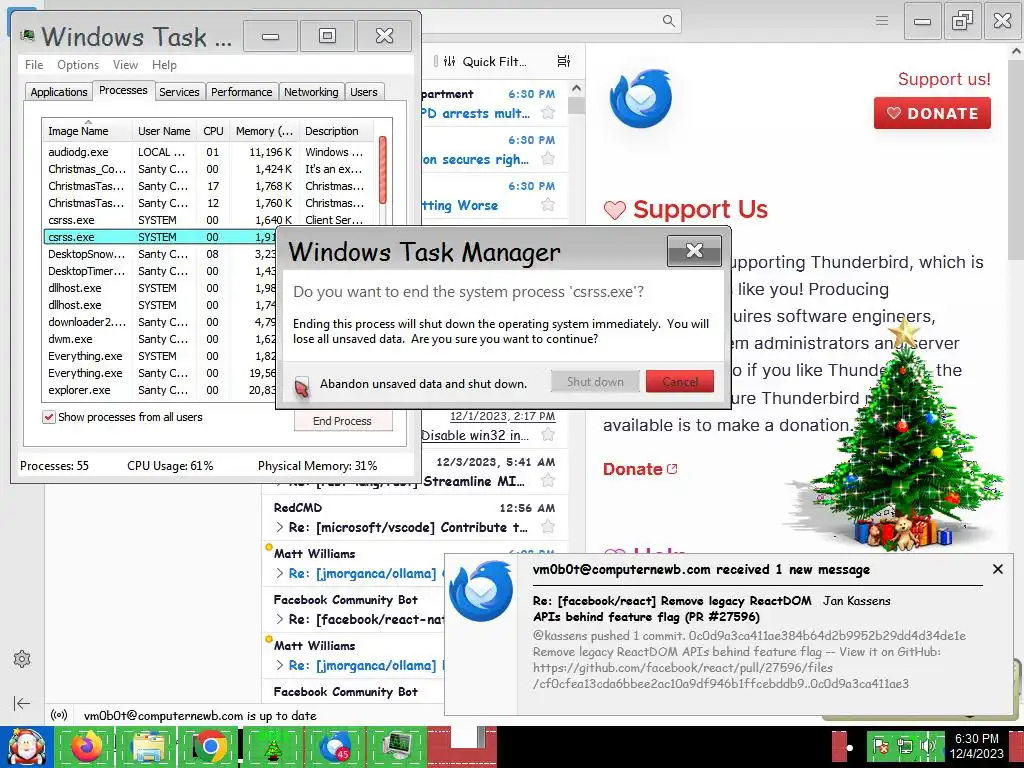
Task: Switch to the Services tab
Action: [x=179, y=92]
